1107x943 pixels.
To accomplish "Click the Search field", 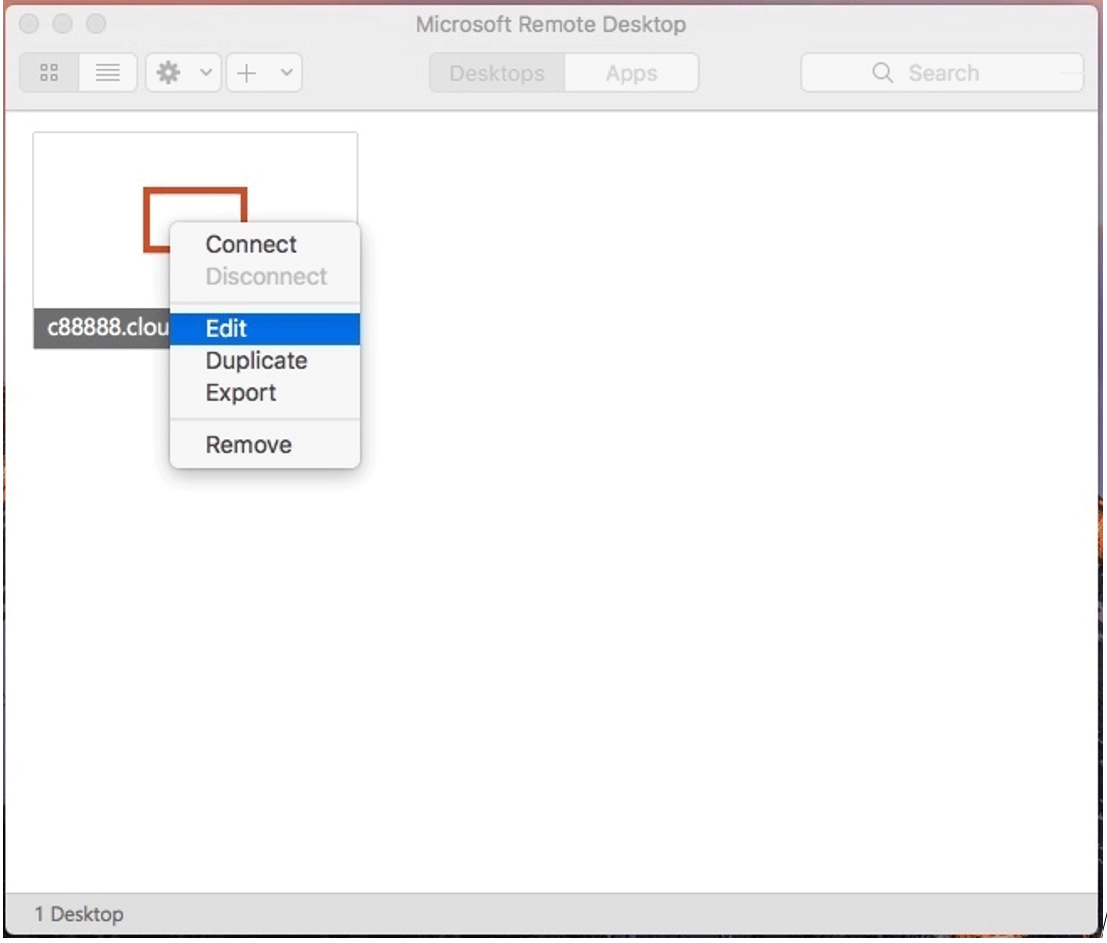I will (x=942, y=73).
